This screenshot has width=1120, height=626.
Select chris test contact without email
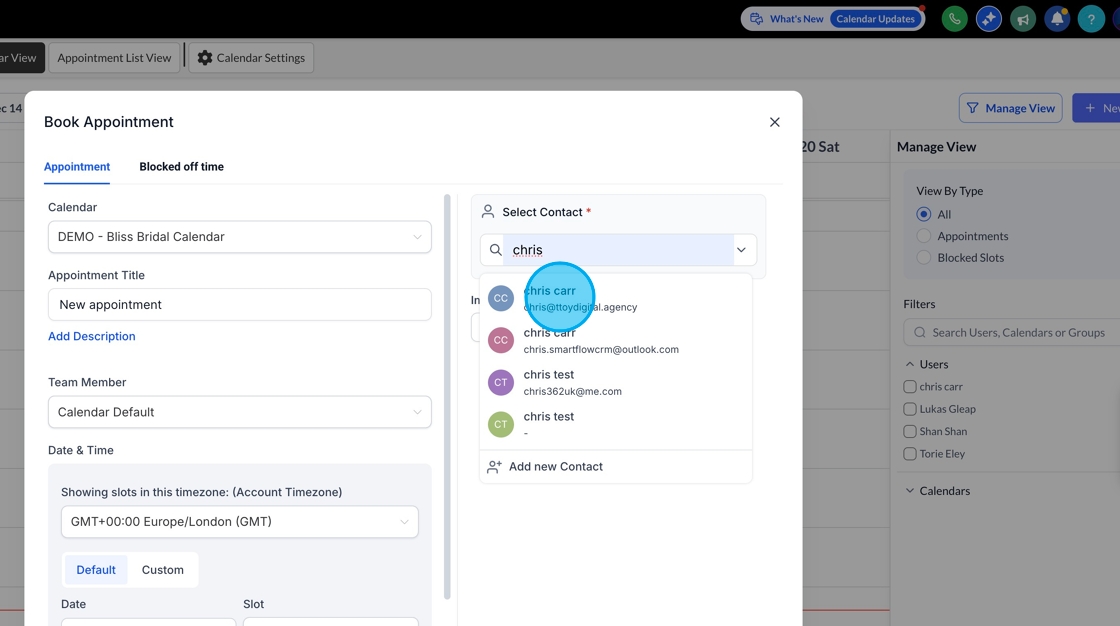pyautogui.click(x=616, y=424)
